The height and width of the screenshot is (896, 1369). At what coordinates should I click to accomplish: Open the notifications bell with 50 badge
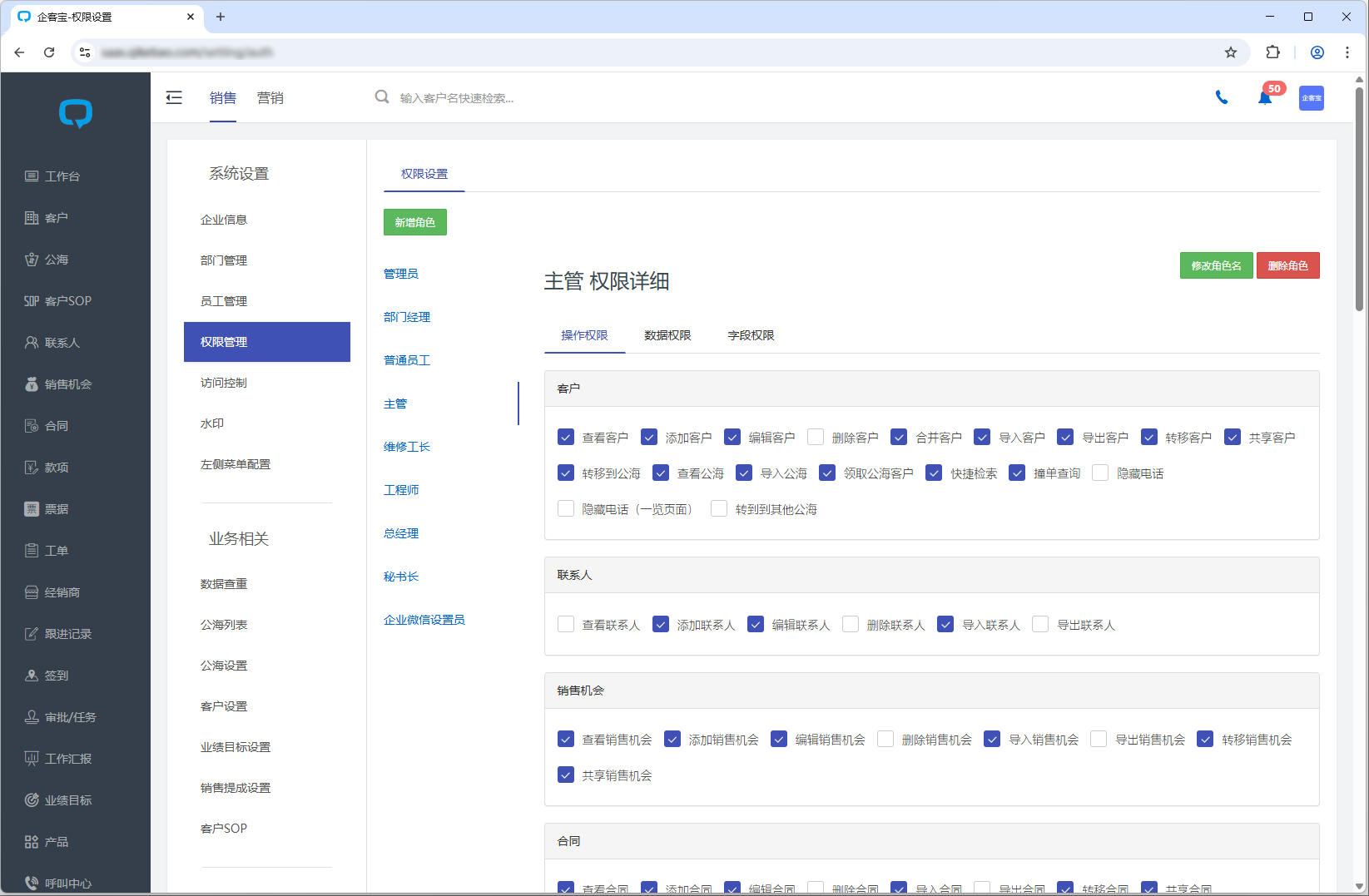click(1265, 98)
